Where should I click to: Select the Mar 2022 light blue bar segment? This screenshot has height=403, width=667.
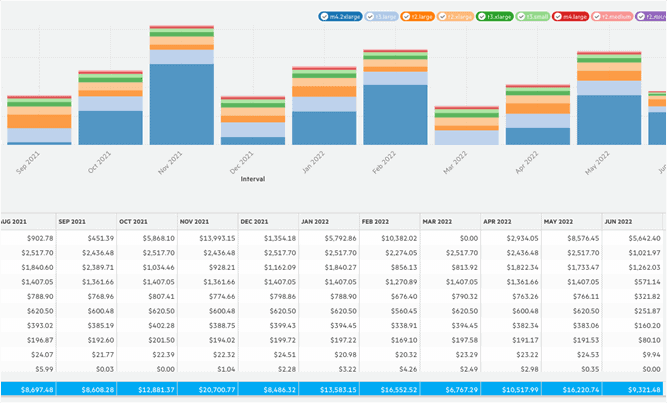(x=467, y=137)
